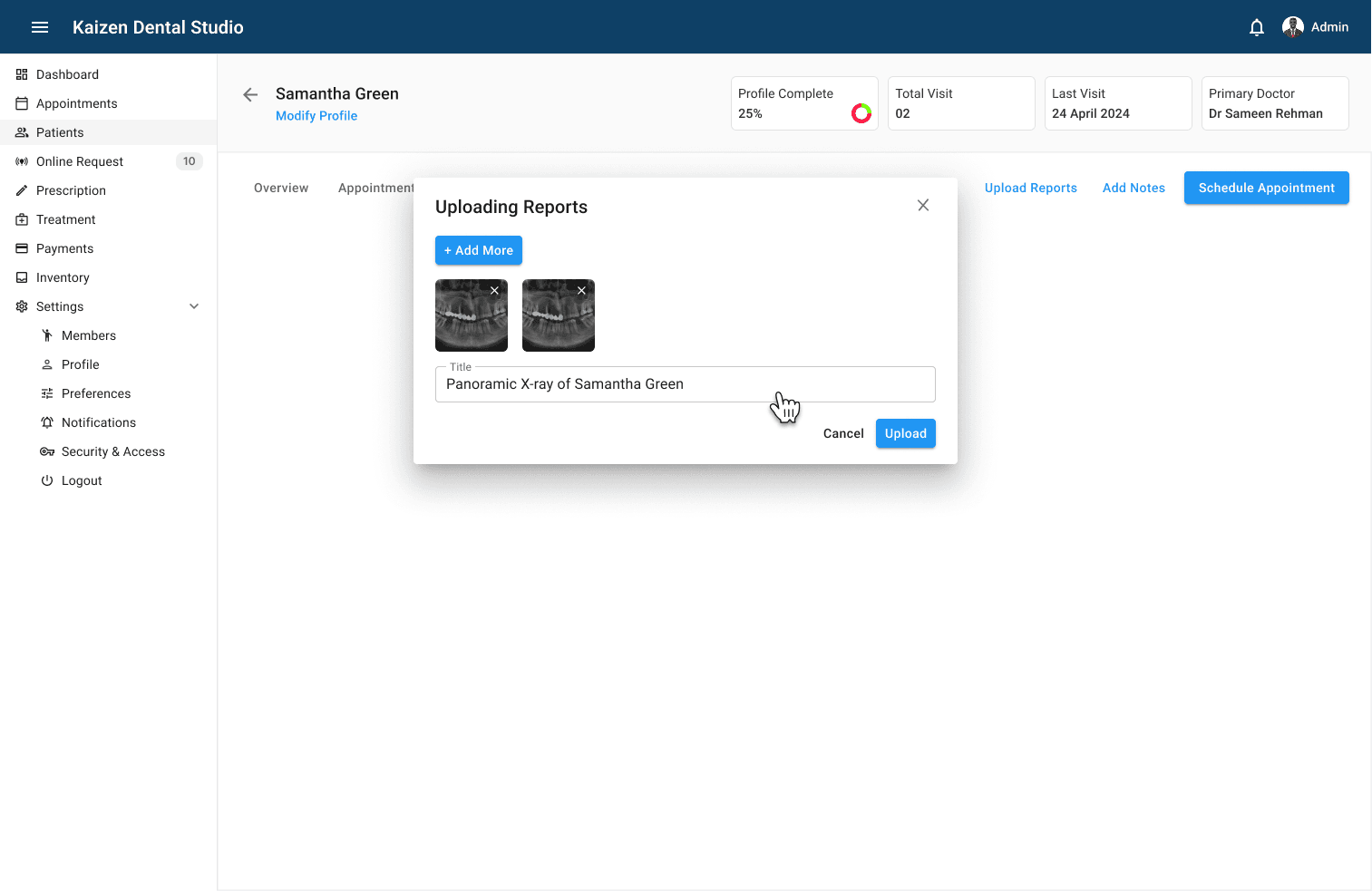Remove the second X-ray thumbnail
The image size is (1372, 891).
[581, 291]
